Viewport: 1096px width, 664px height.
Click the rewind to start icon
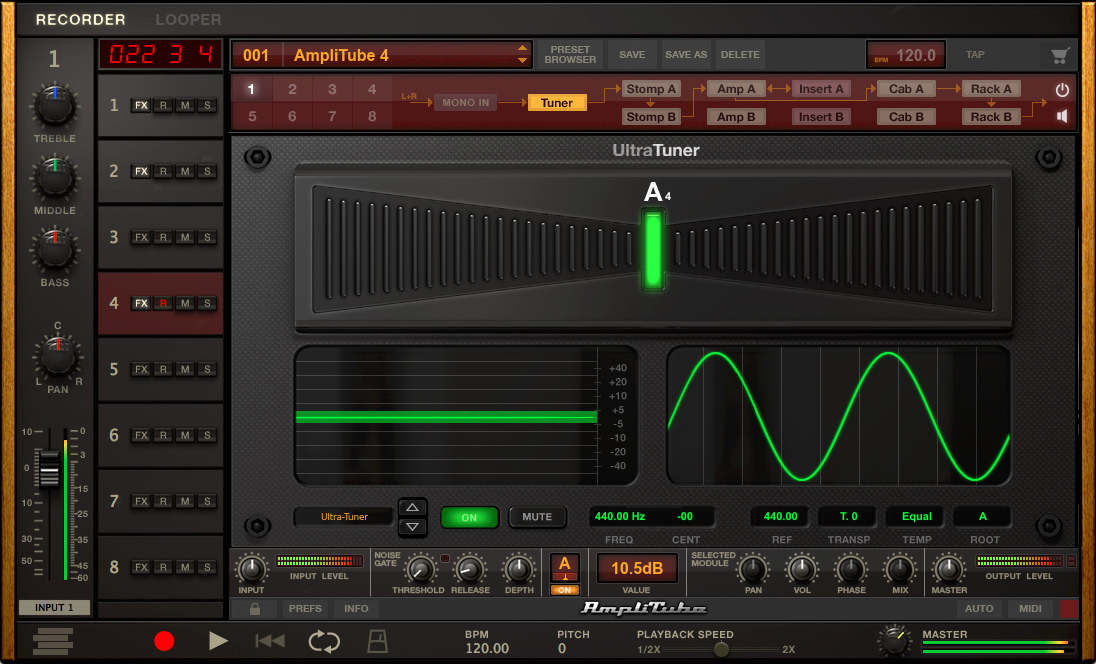tap(269, 641)
